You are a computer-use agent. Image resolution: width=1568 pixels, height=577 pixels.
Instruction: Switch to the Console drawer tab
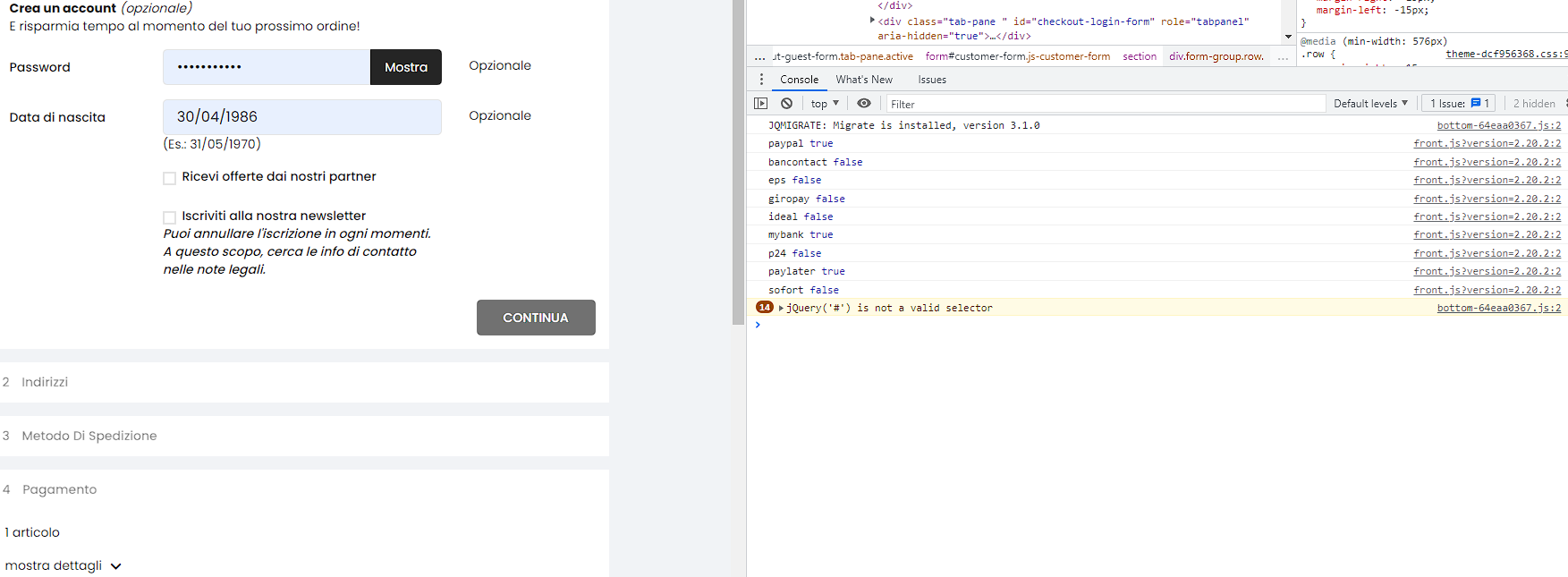click(799, 80)
